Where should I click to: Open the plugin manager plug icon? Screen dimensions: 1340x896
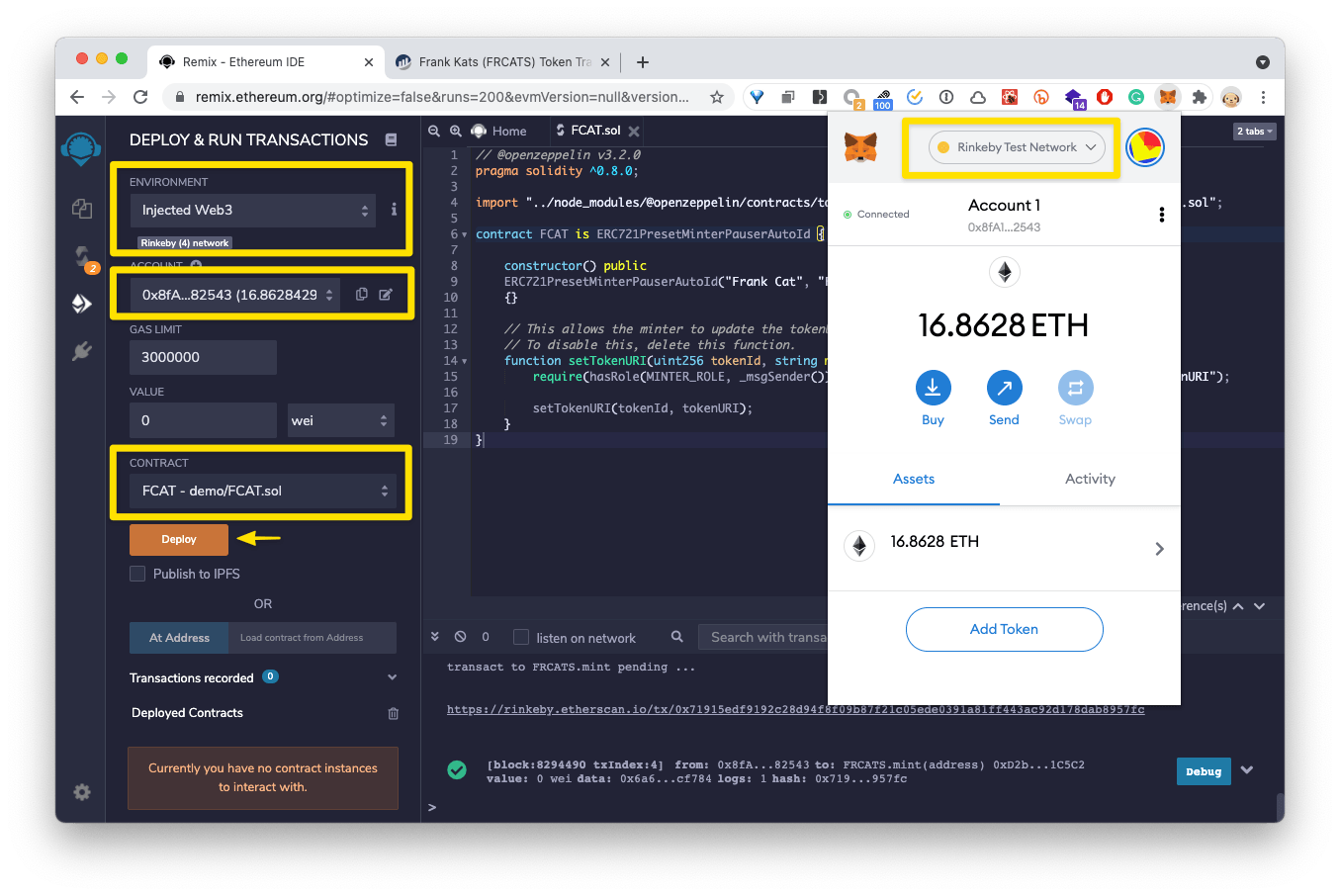click(82, 351)
